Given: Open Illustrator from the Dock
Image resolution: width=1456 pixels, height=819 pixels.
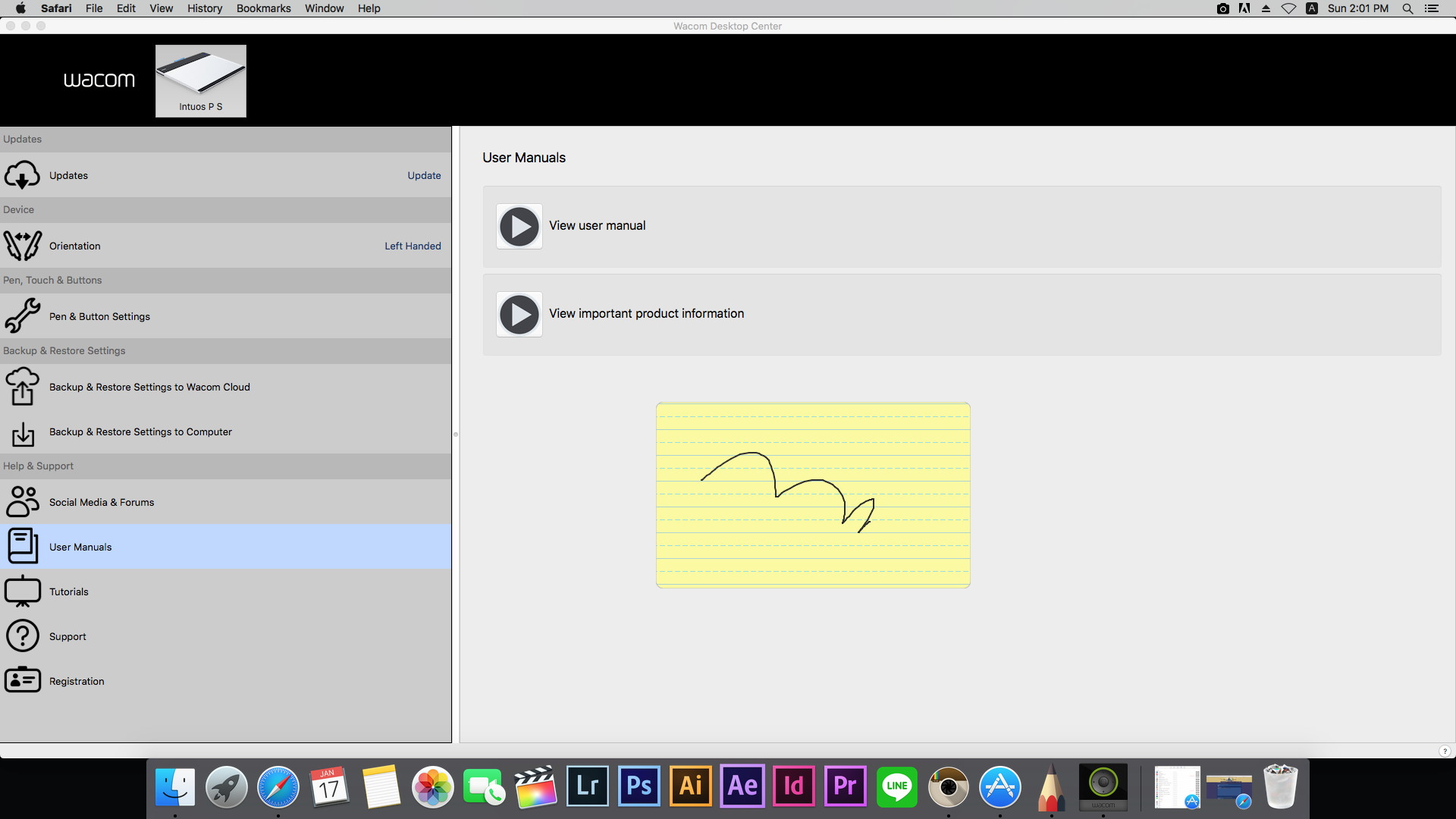Looking at the screenshot, I should point(691,786).
